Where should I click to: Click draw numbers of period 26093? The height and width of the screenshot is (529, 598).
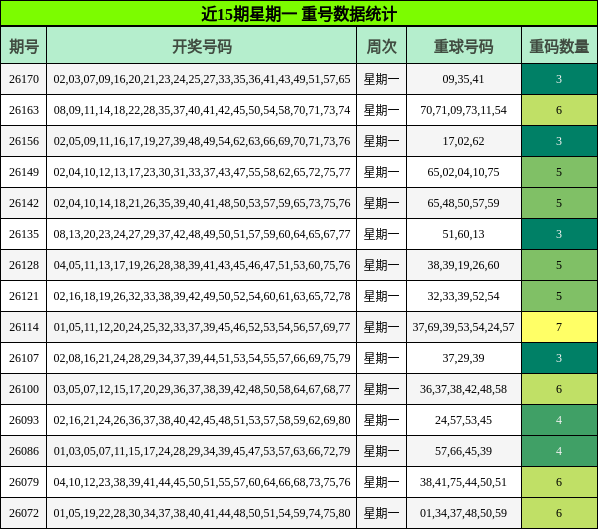pos(202,420)
